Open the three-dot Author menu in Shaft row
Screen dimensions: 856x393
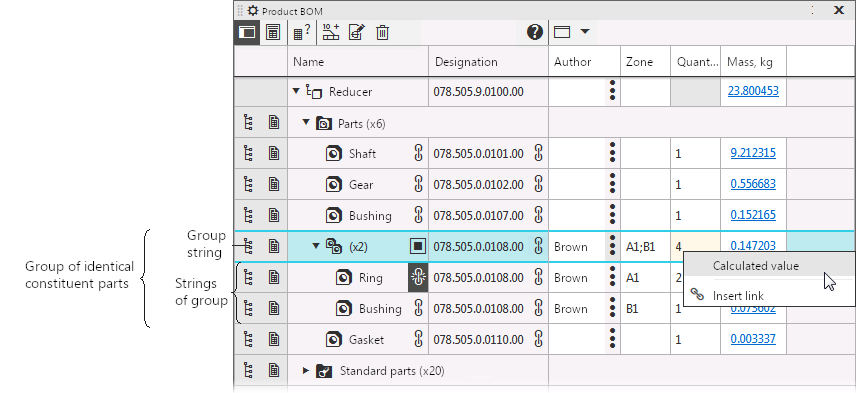(x=613, y=153)
